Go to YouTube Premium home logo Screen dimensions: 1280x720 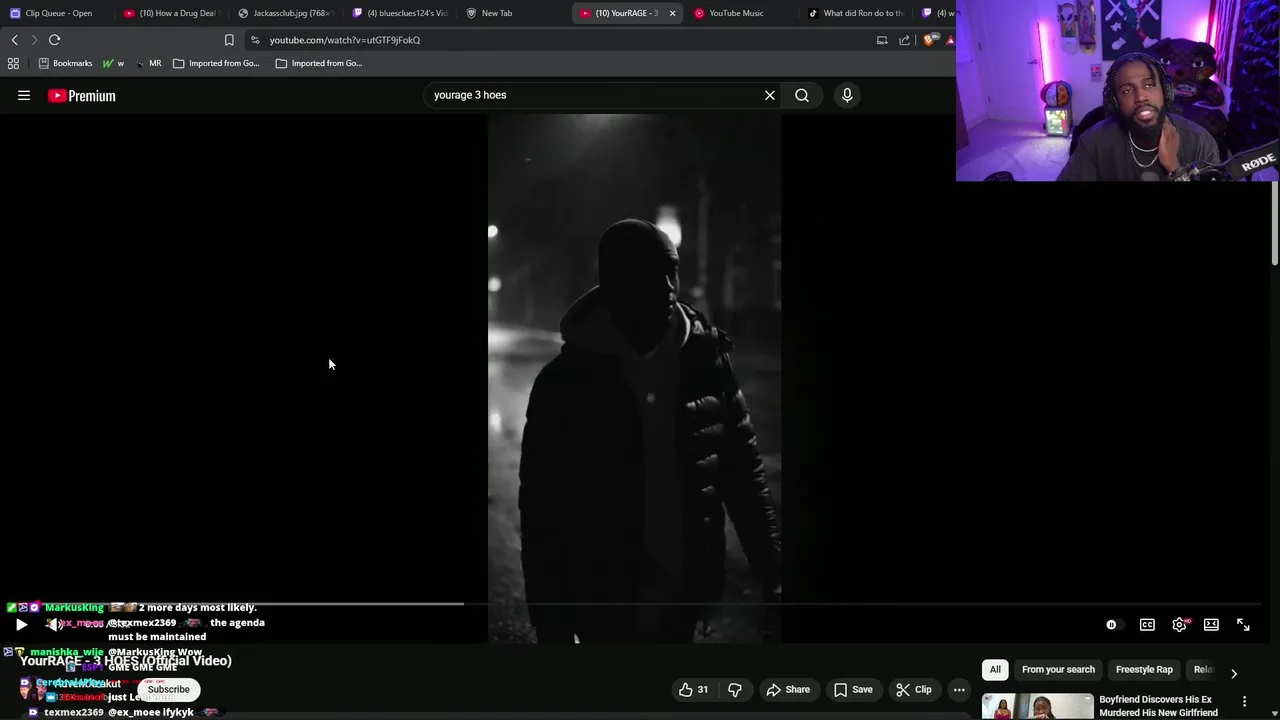coord(82,95)
